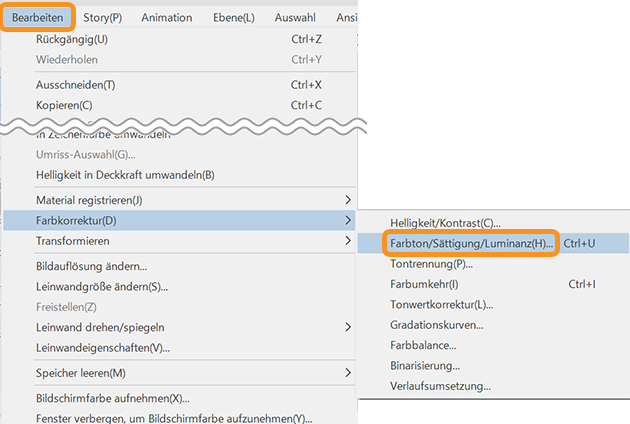630x424 pixels.
Task: Choose Farbton/Sättigung/Luminanz(H) option
Action: coord(471,243)
